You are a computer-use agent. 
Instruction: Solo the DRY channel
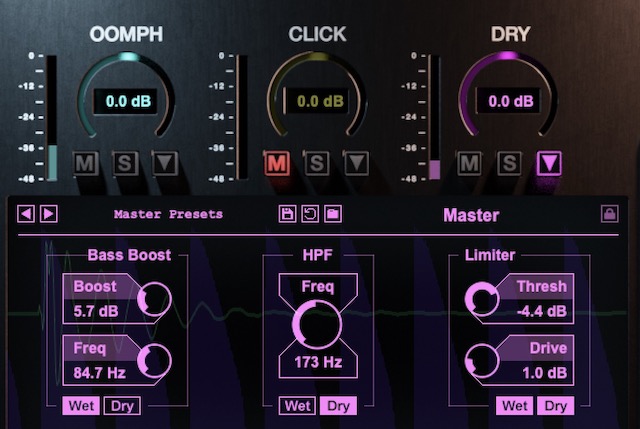click(509, 163)
